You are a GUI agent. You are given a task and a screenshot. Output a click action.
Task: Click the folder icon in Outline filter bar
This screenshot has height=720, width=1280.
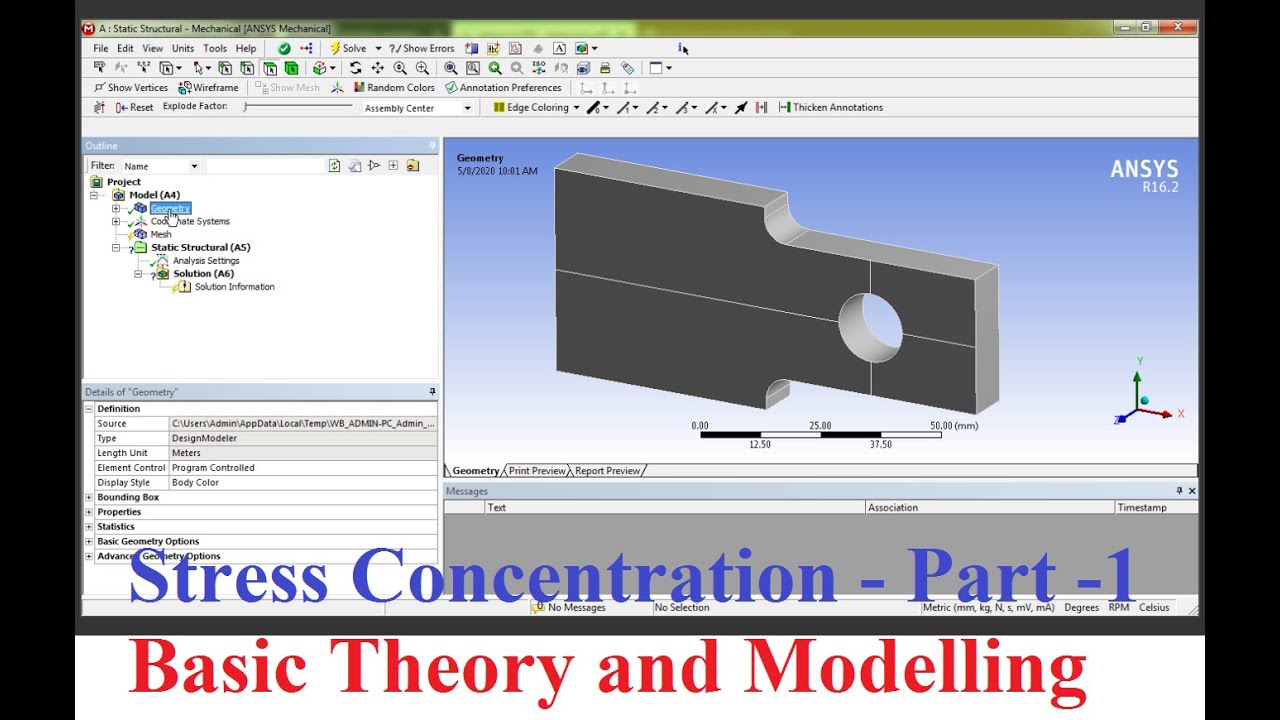(x=413, y=166)
